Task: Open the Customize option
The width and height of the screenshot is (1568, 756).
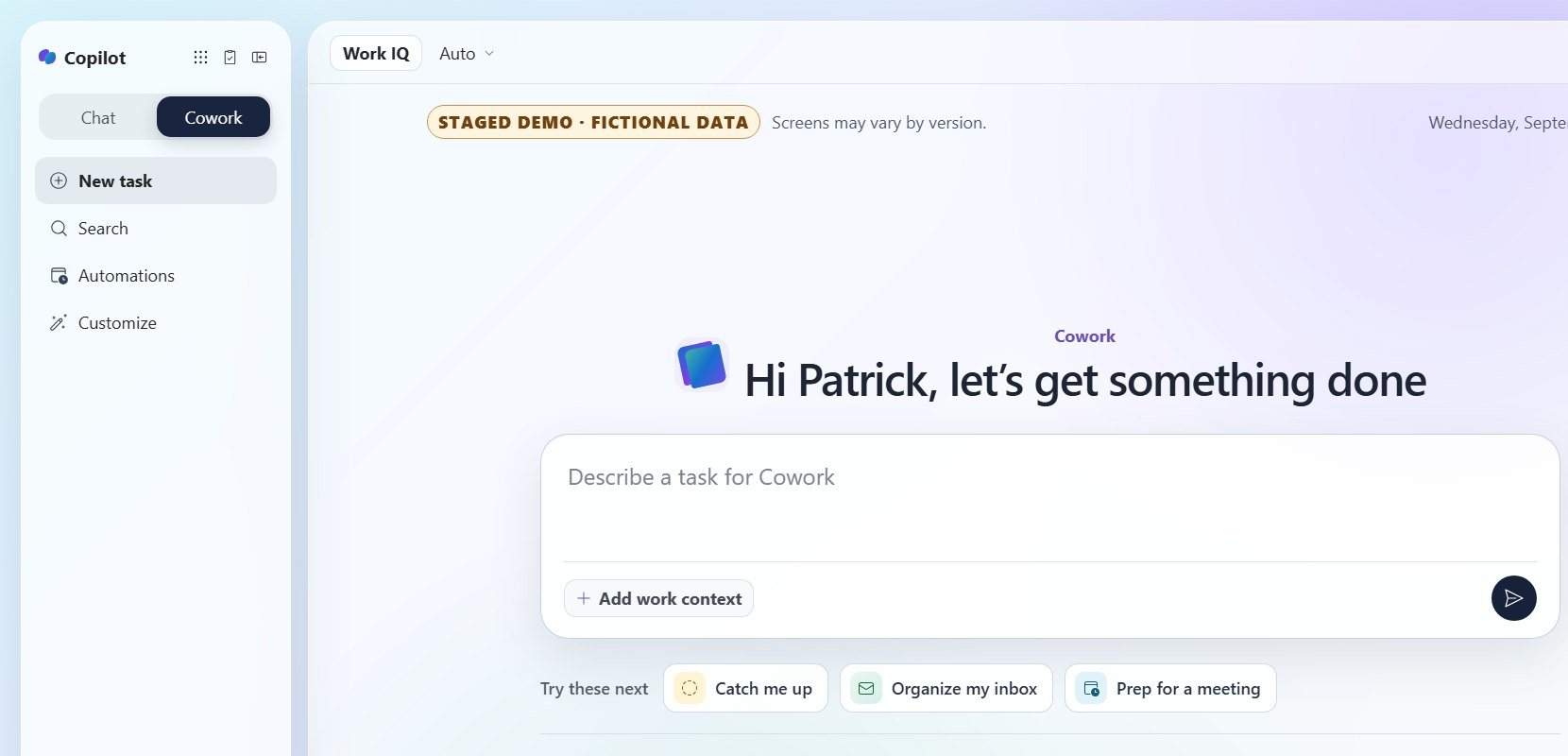Action: pyautogui.click(x=156, y=322)
